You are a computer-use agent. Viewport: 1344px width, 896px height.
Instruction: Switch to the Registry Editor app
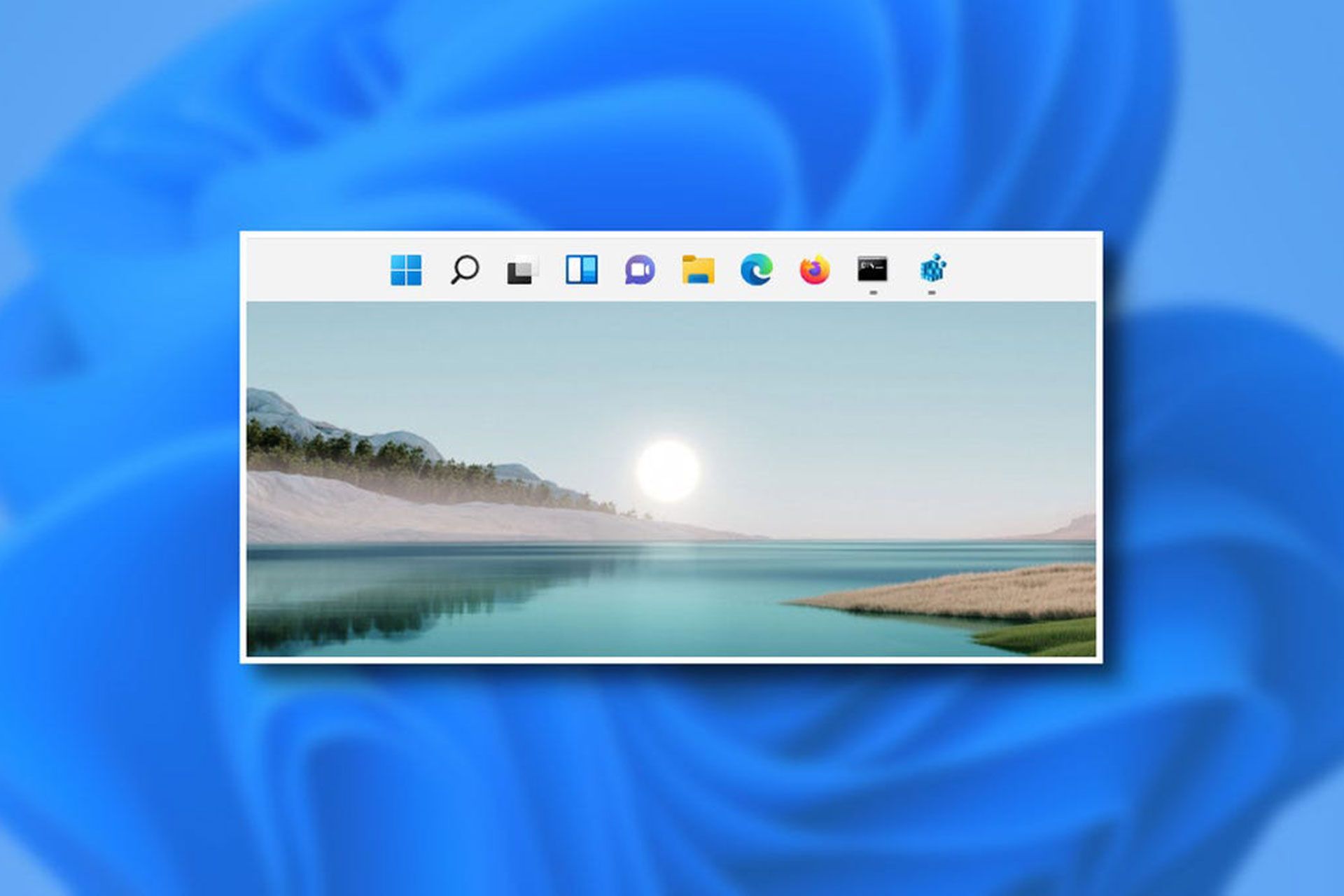click(x=932, y=269)
